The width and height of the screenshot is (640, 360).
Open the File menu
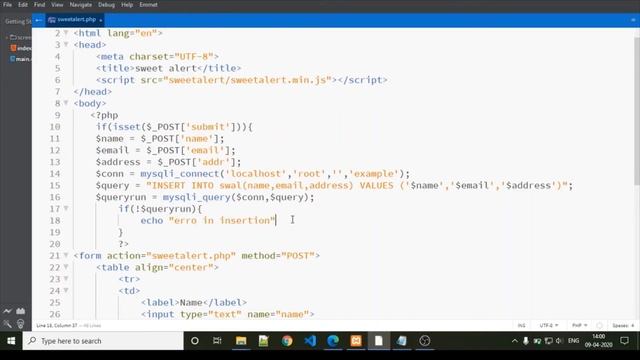pos(7,5)
